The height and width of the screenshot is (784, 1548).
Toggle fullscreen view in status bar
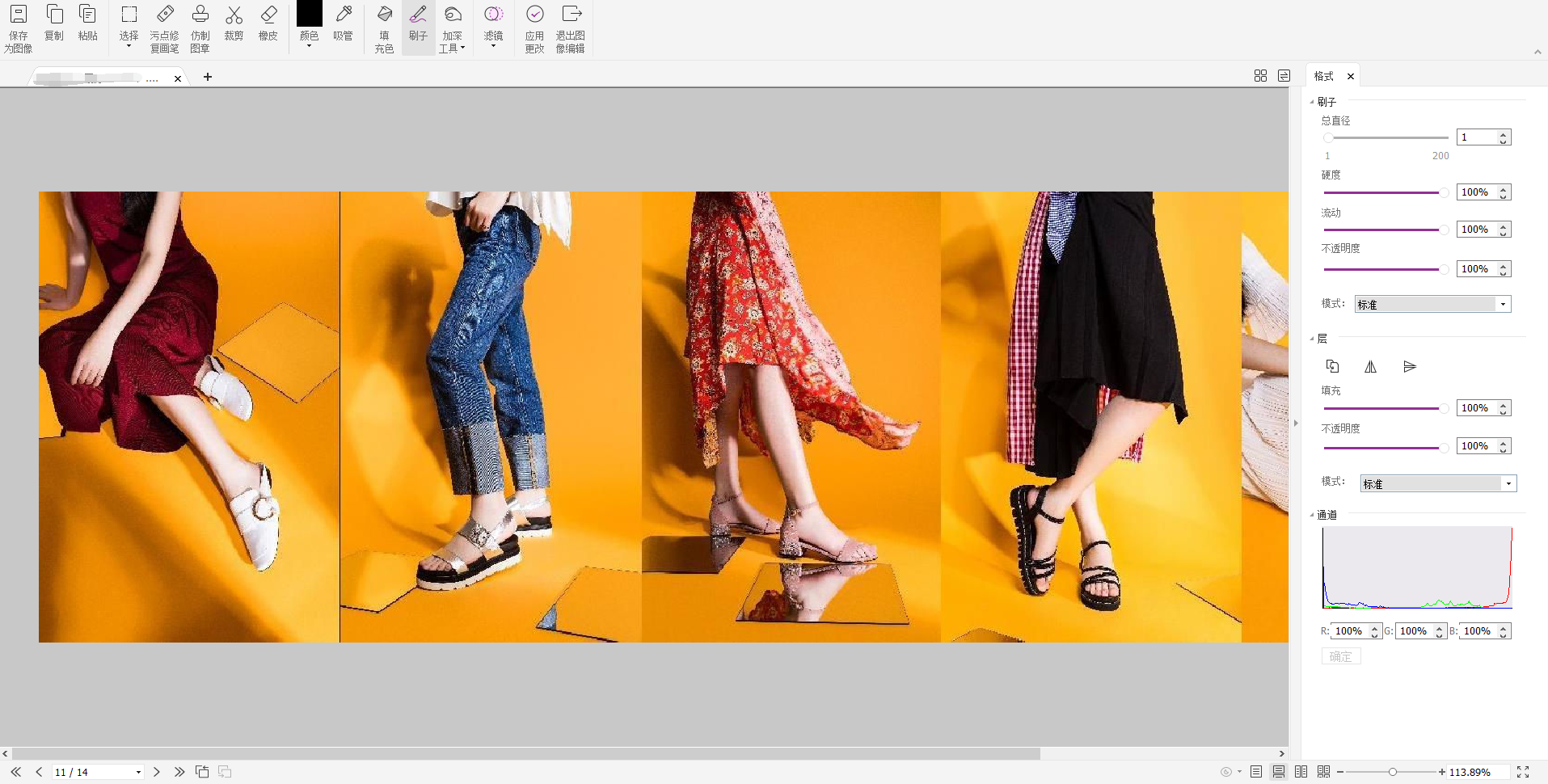[1523, 772]
